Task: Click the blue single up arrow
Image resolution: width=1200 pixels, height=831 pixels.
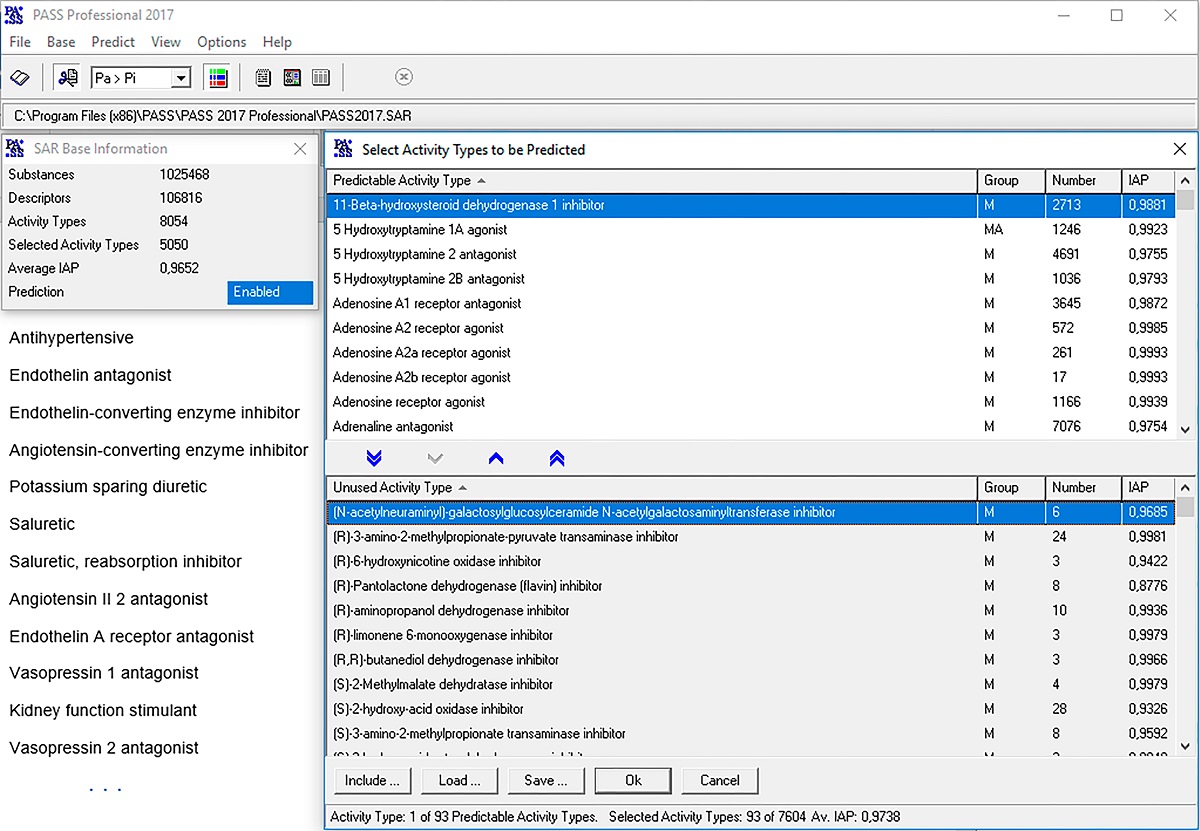Action: click(496, 459)
